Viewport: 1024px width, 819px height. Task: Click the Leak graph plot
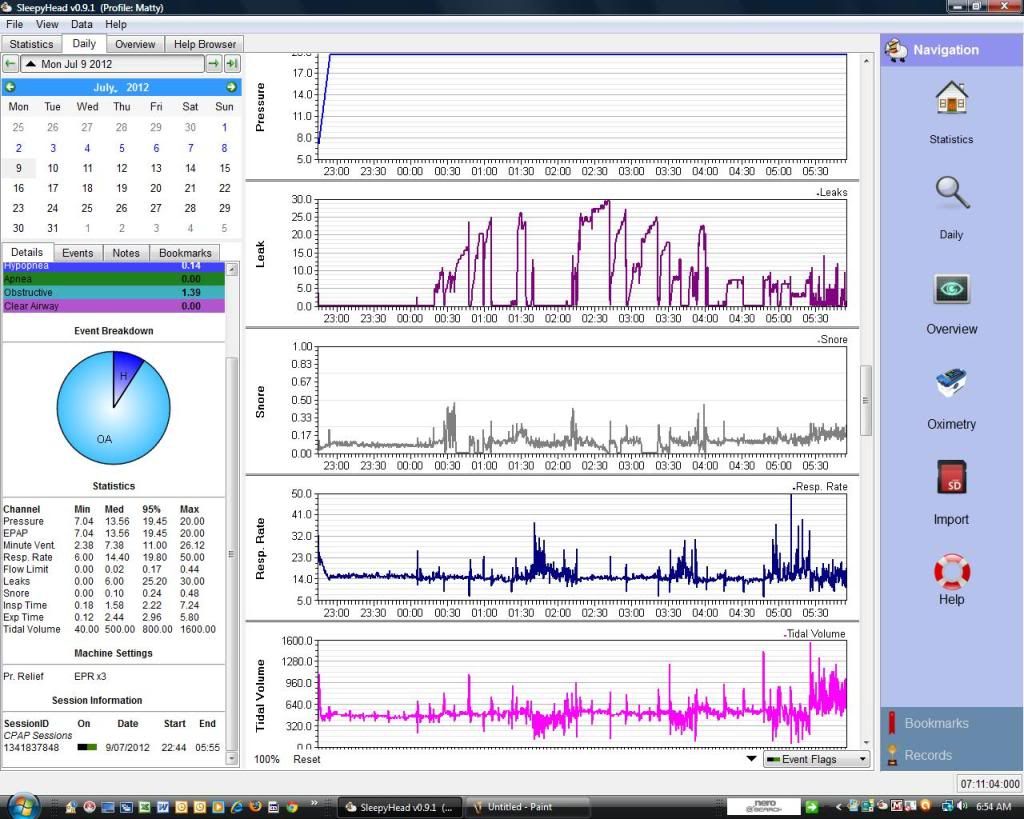click(582, 253)
